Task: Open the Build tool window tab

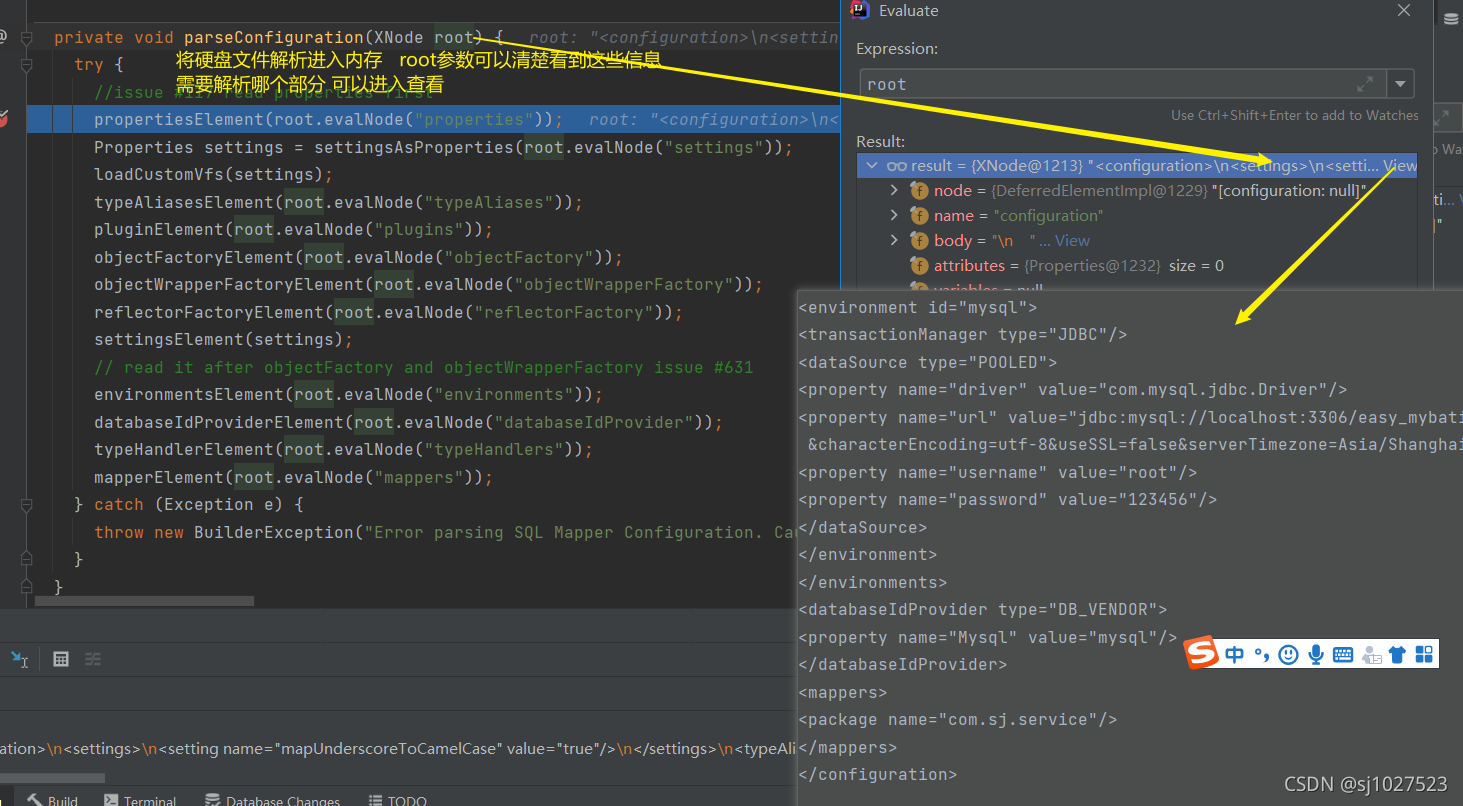Action: [x=52, y=800]
